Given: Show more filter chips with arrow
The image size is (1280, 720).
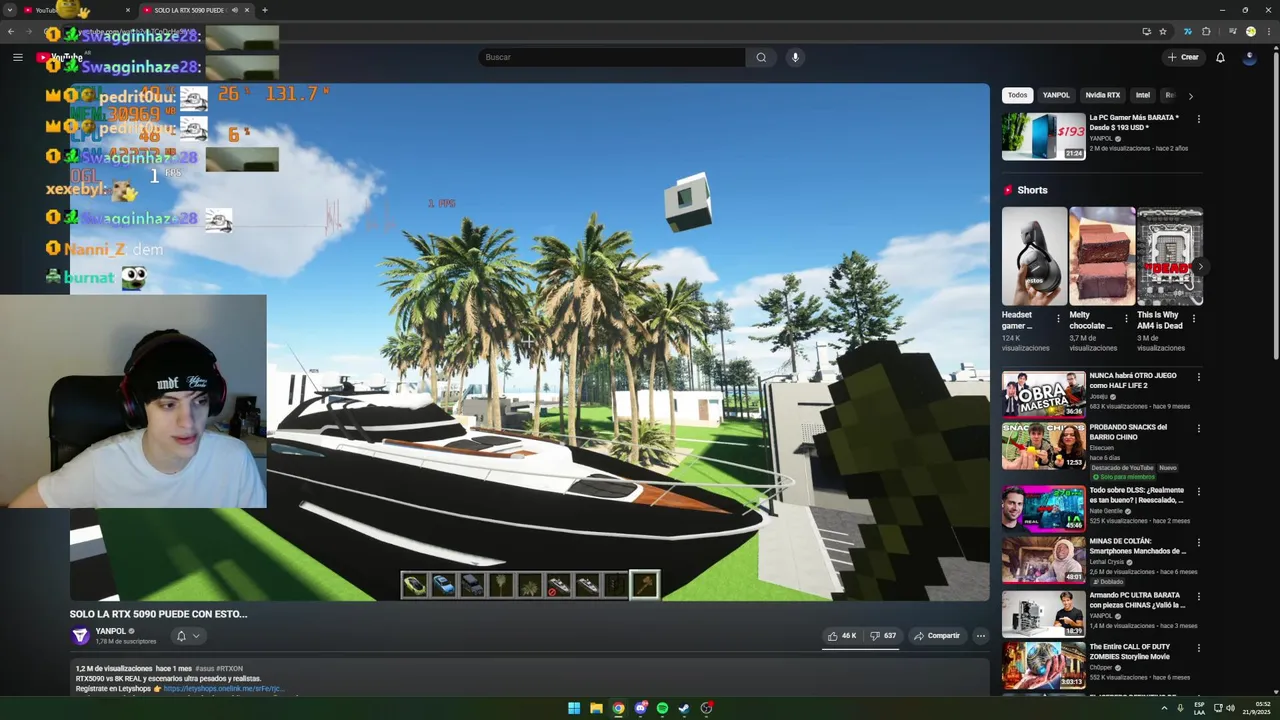Looking at the screenshot, I should [1190, 96].
